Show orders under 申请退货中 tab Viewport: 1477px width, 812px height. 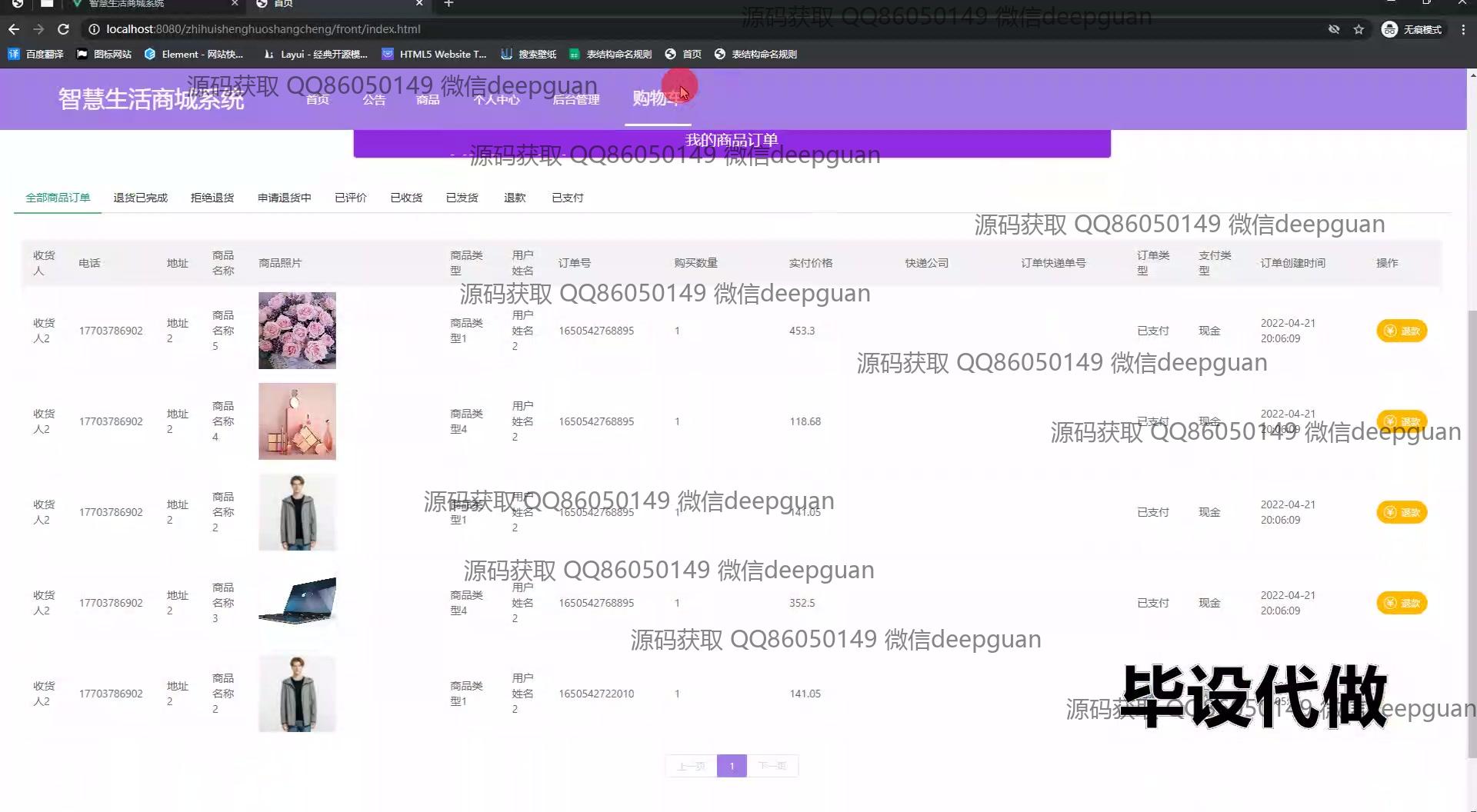pos(285,198)
